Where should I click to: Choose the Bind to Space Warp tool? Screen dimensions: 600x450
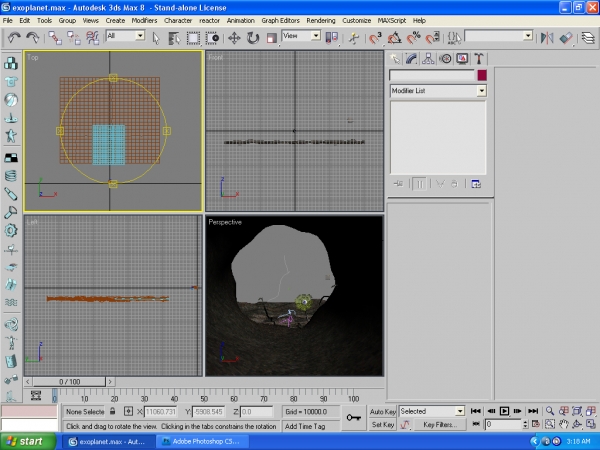pos(93,38)
